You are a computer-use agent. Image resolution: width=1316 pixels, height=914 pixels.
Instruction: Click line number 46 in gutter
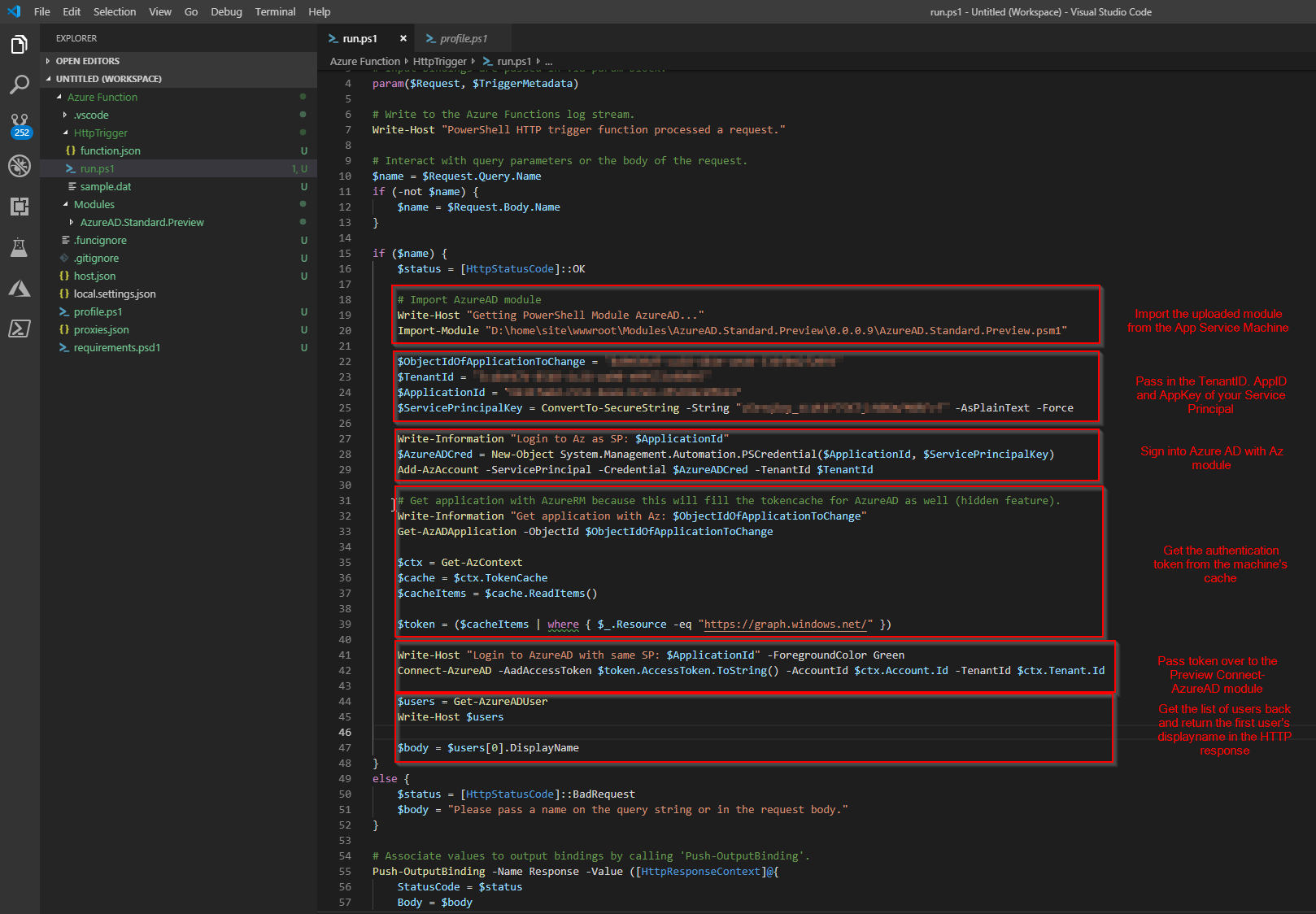tap(345, 732)
